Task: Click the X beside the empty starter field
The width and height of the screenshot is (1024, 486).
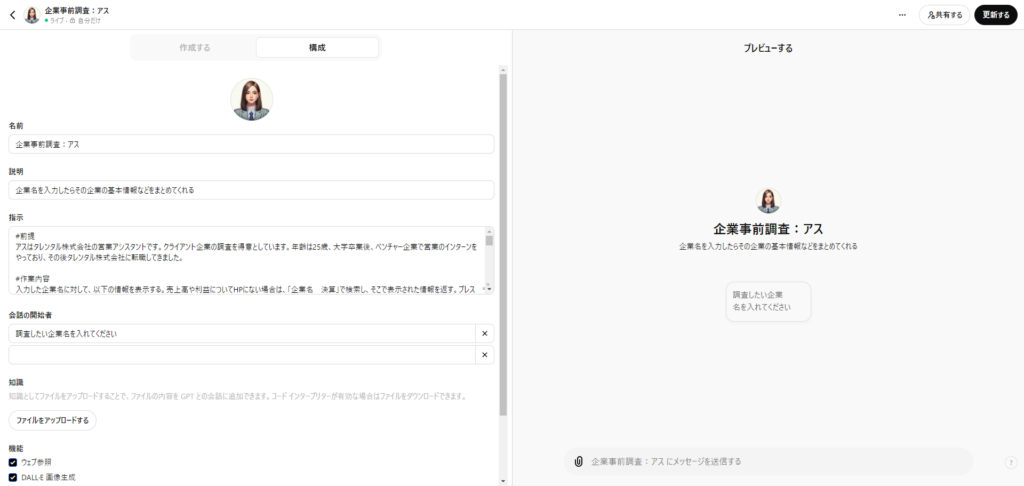Action: click(484, 355)
